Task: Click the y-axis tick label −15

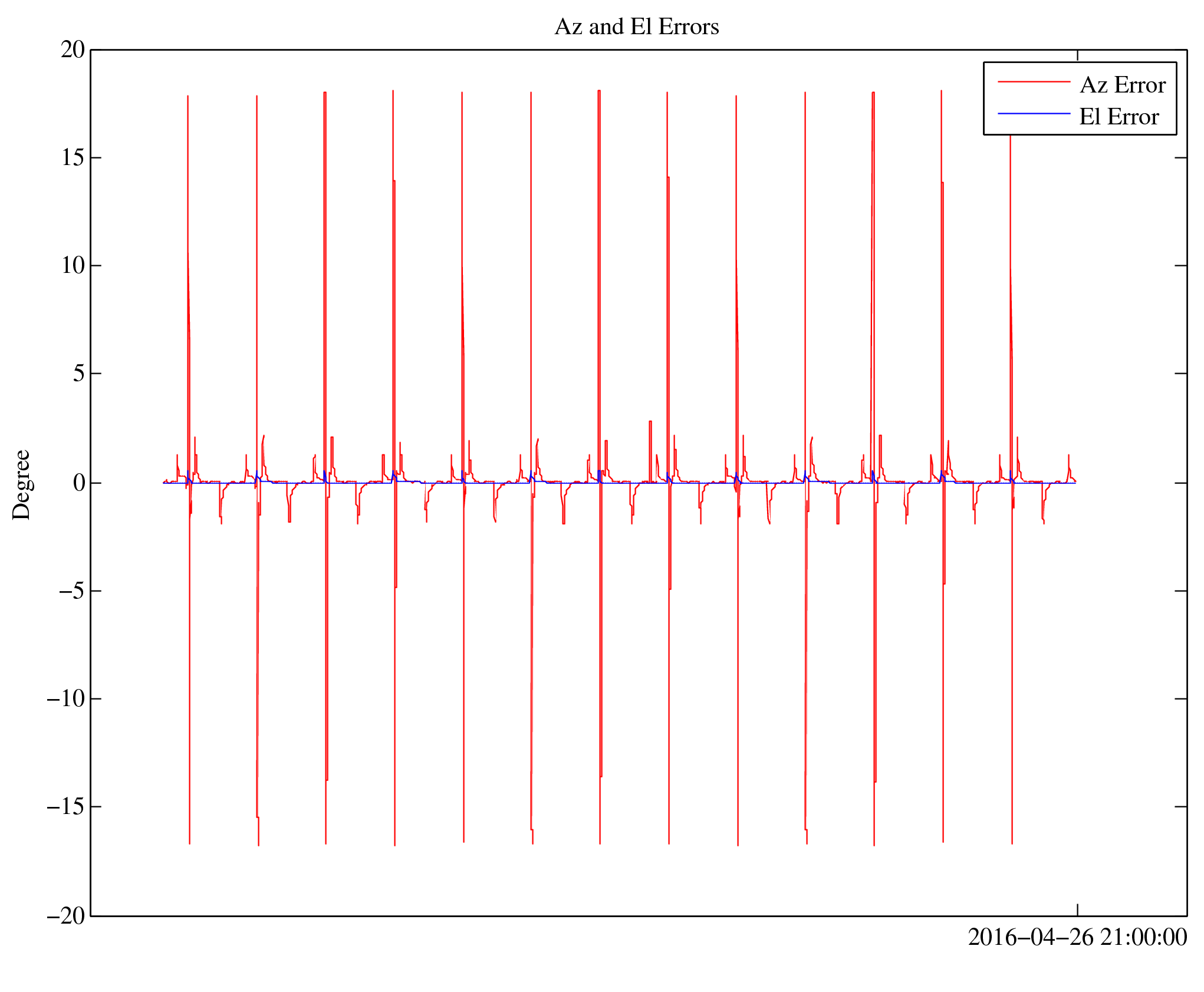Action: [x=66, y=806]
